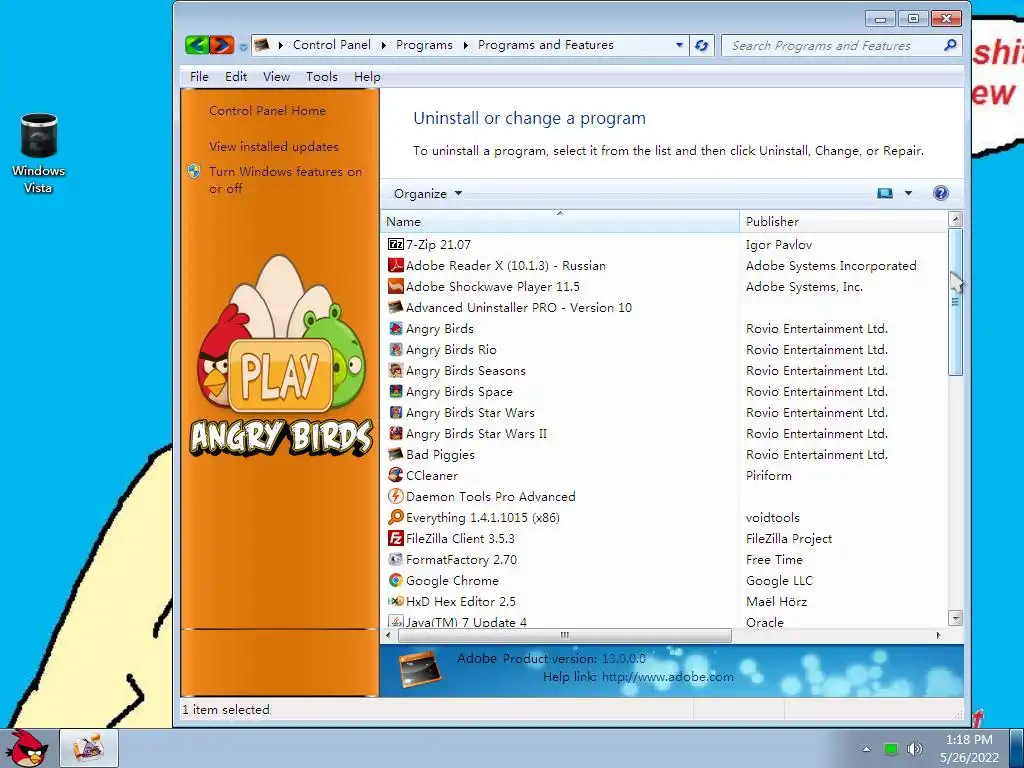Click "Piriform" publisher cell

point(769,475)
